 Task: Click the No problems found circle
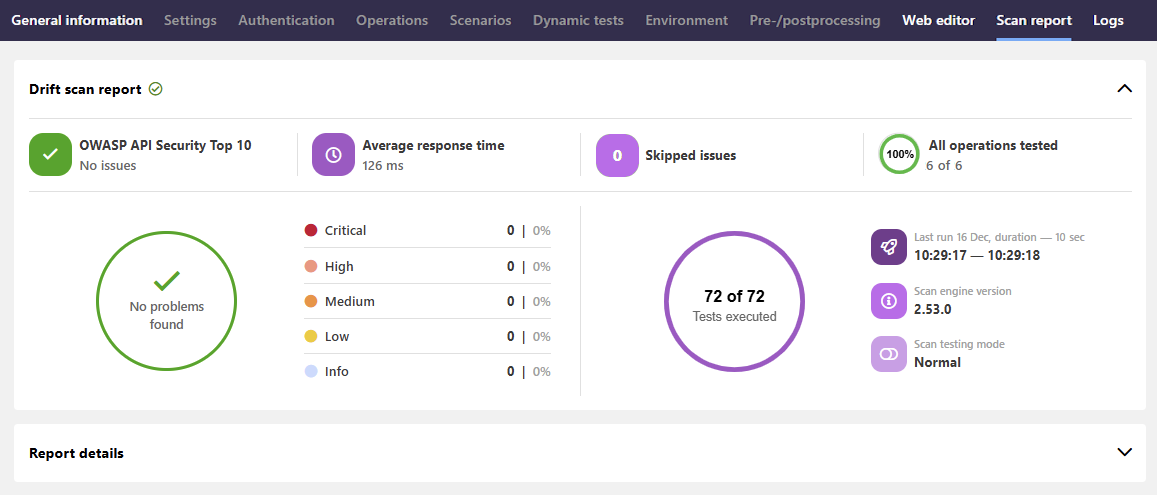point(166,301)
